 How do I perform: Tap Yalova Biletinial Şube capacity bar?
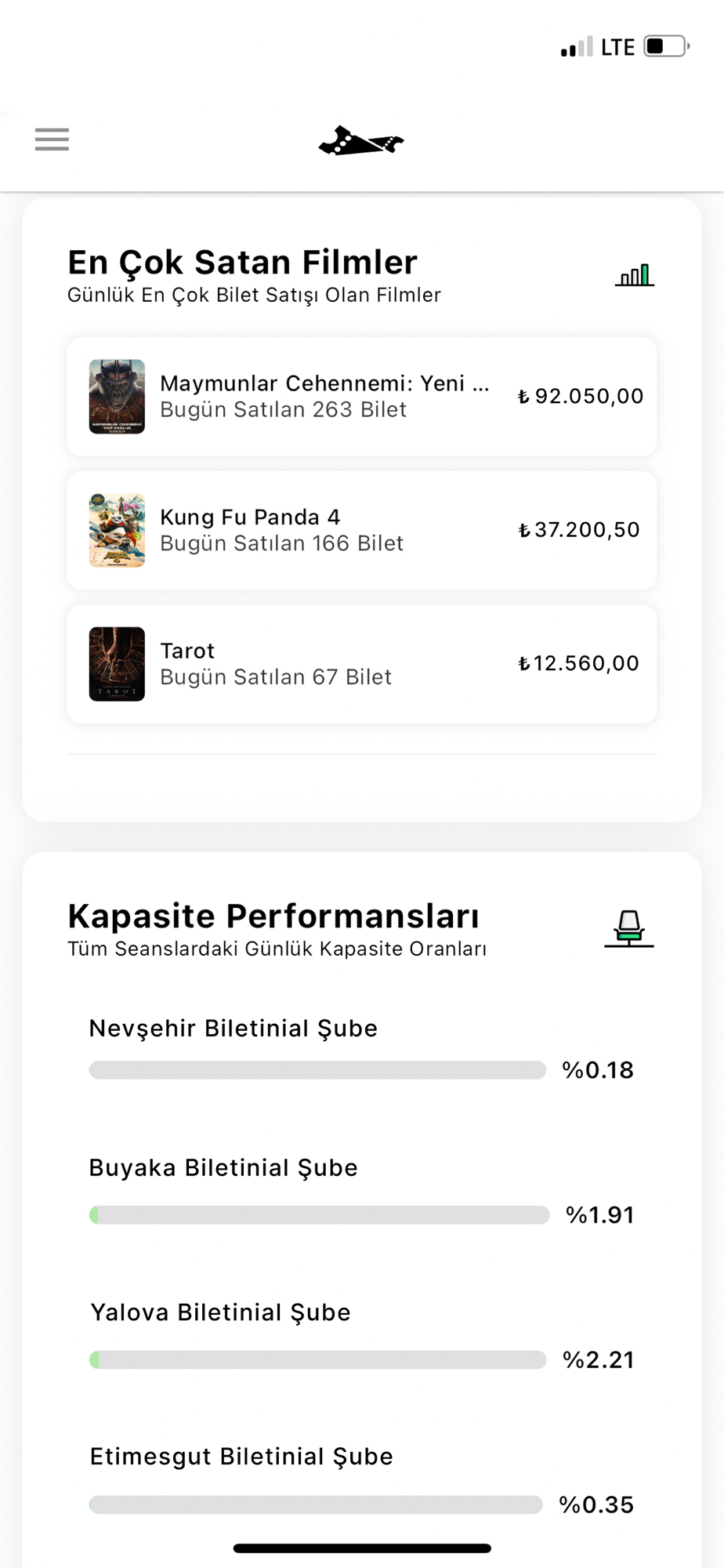[317, 1359]
